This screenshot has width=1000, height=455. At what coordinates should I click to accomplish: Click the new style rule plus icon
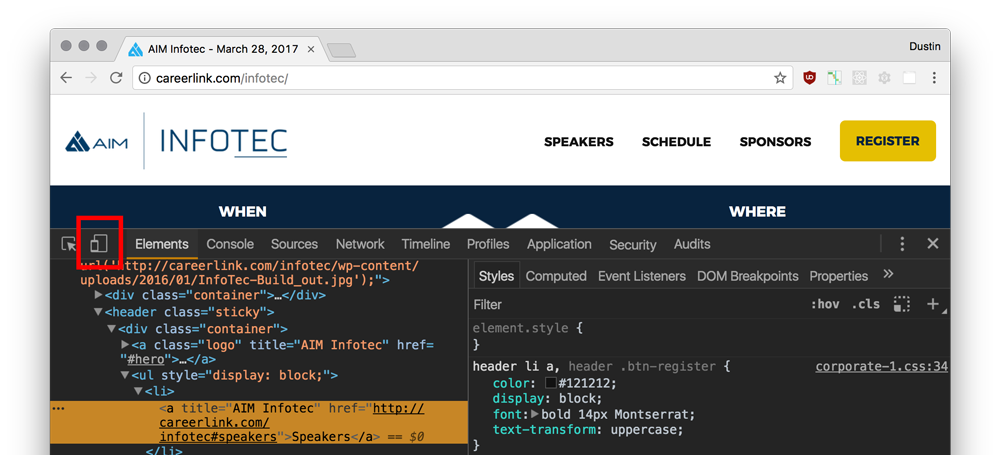pyautogui.click(x=933, y=304)
